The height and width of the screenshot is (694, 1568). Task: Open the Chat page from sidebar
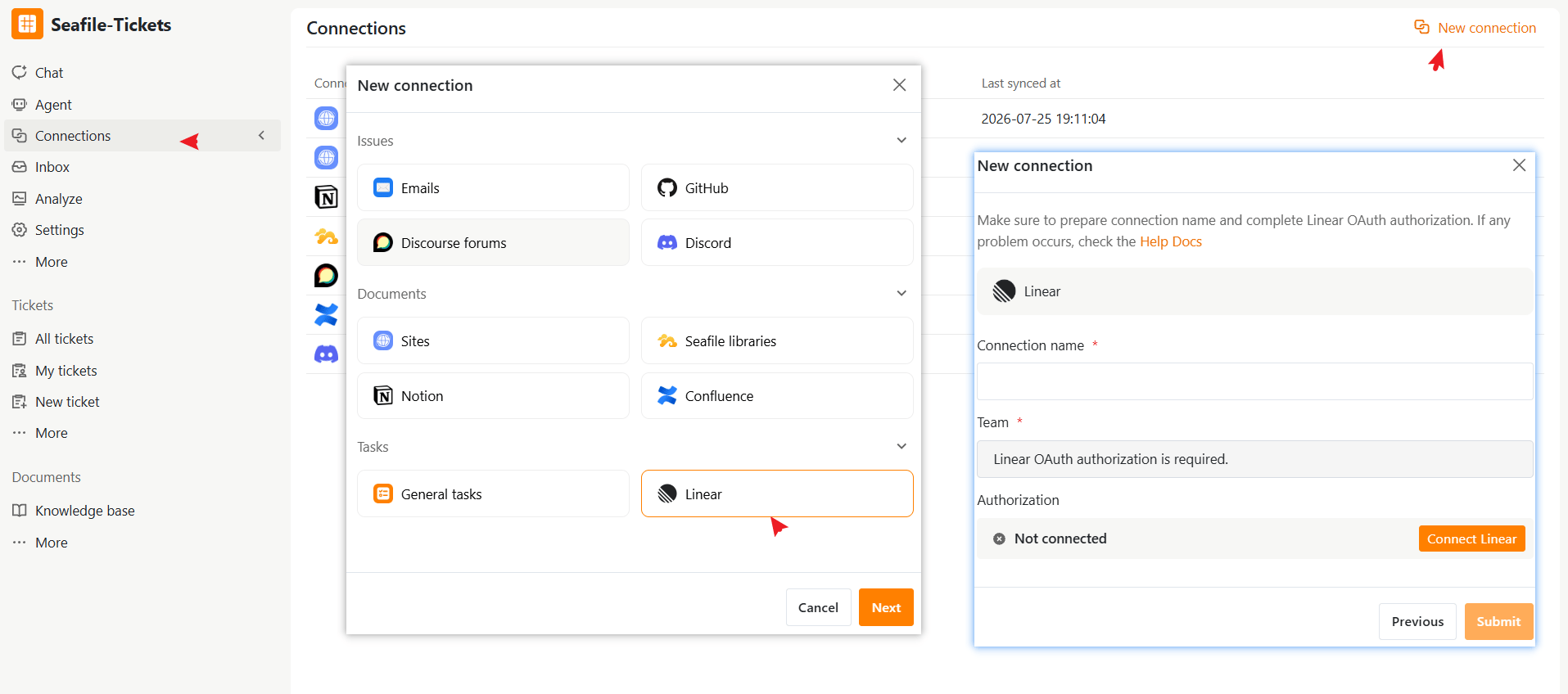pos(49,73)
